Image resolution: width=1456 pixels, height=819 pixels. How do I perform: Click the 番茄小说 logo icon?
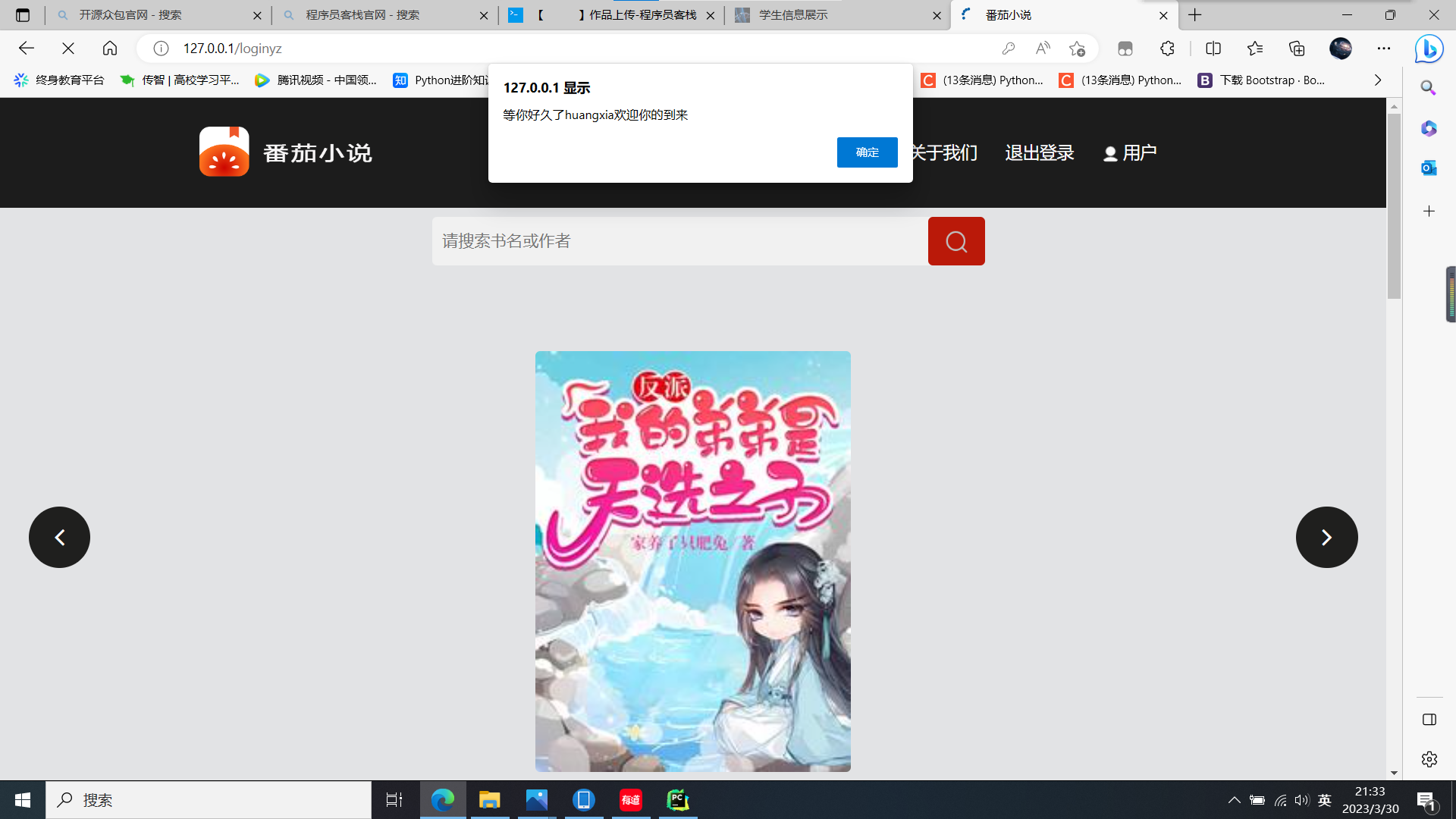click(x=224, y=152)
